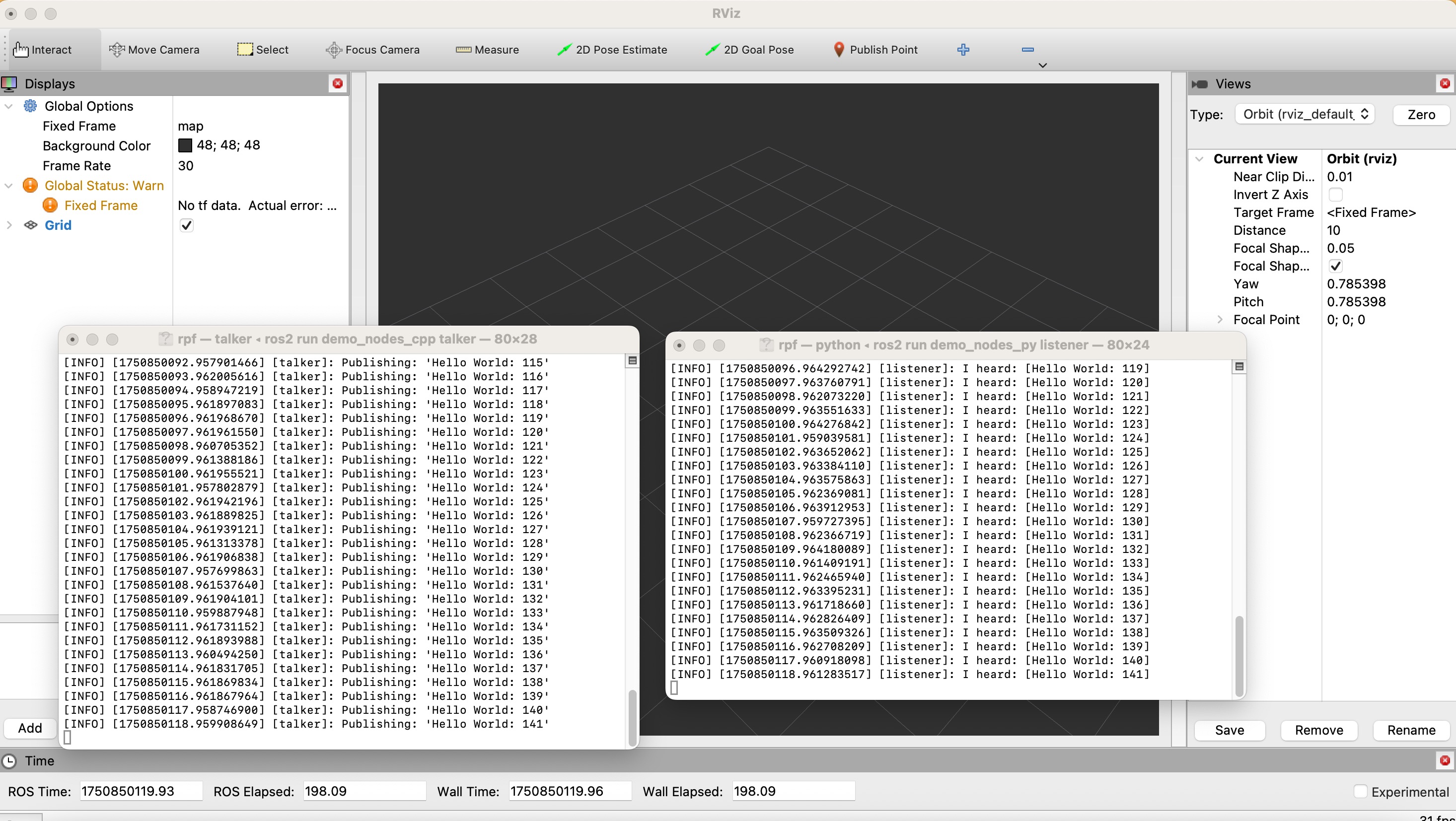Uncheck the Focal Shape checkbox
1456x821 pixels.
1336,266
